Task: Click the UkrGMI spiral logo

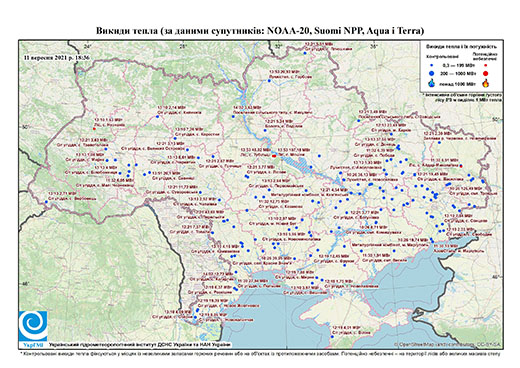Action: (33, 326)
